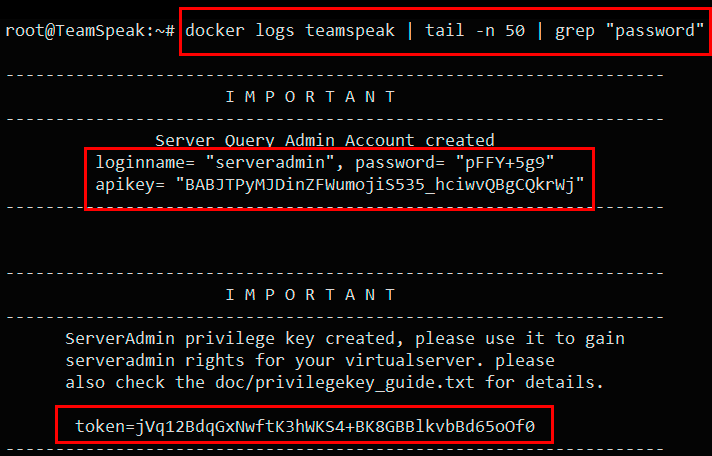Click the password value "pFFY+5g9"
The width and height of the screenshot is (712, 456).
tap(505, 161)
